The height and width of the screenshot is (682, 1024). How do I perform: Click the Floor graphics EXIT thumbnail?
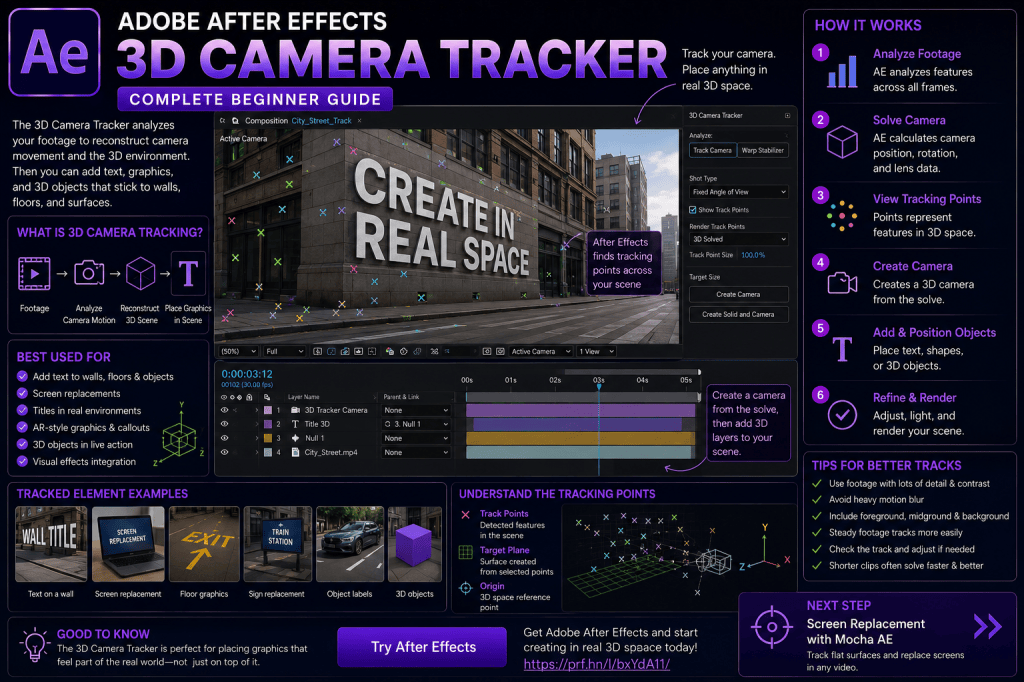[x=204, y=544]
